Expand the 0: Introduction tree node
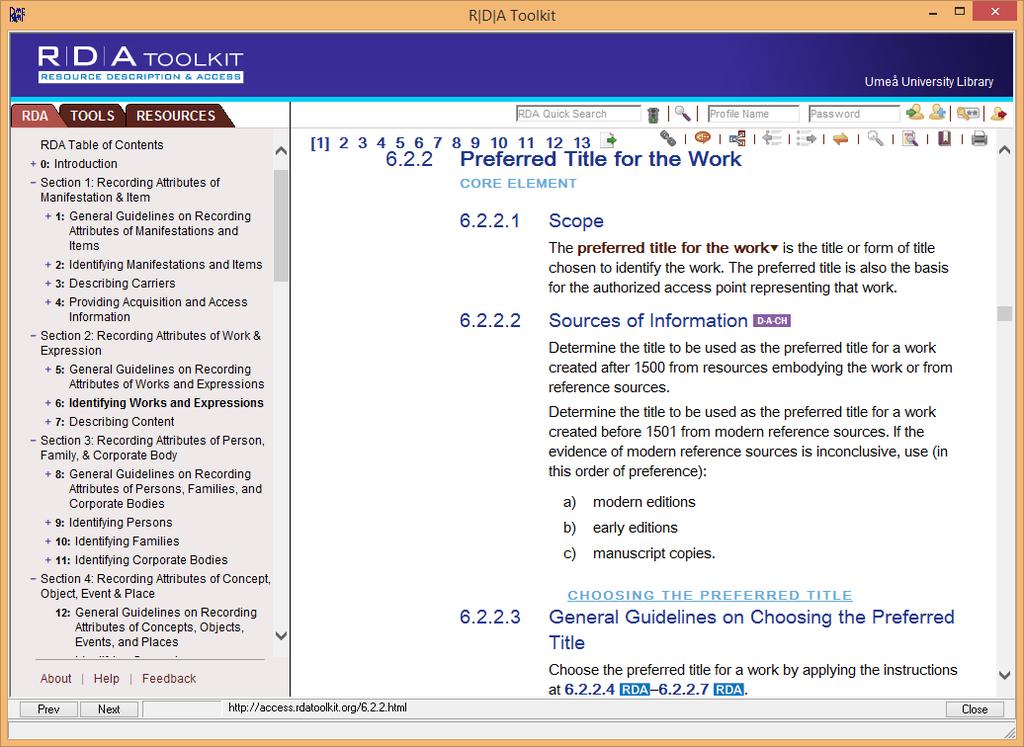Image resolution: width=1024 pixels, height=747 pixels. click(33, 164)
